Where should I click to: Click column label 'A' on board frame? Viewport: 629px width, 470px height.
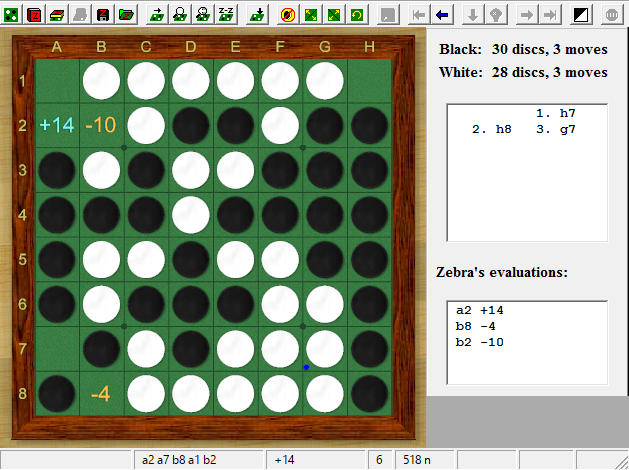coord(57,47)
